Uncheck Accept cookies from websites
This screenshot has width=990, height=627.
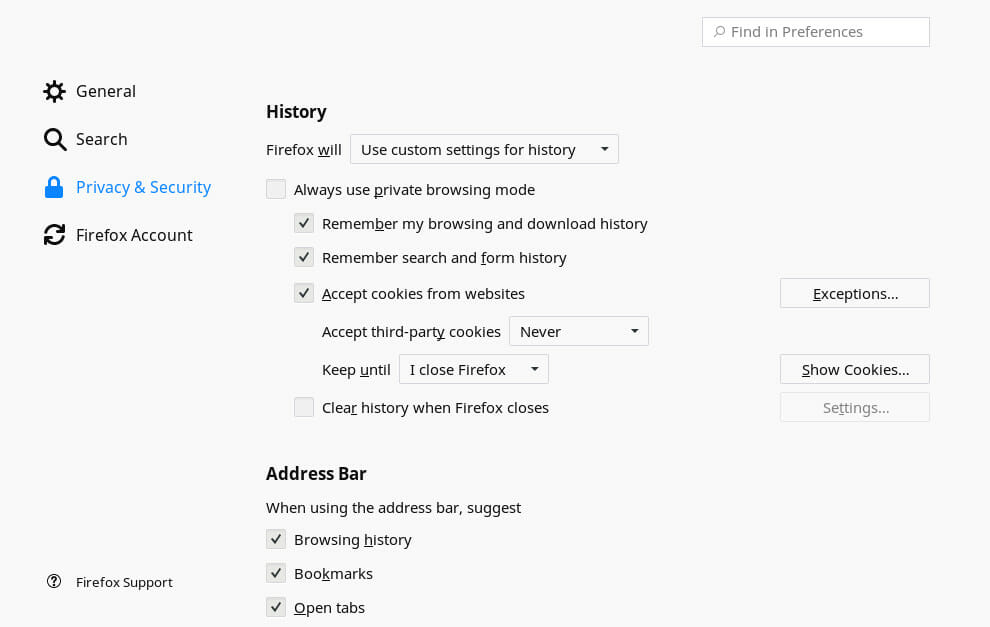(x=304, y=293)
